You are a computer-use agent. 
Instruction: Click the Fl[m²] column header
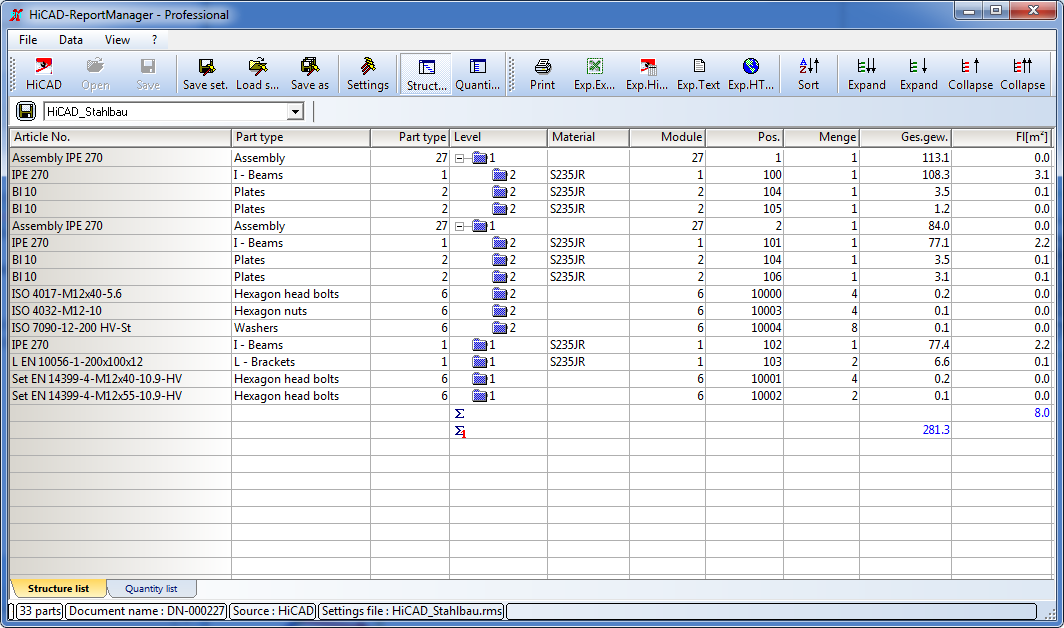click(1002, 137)
